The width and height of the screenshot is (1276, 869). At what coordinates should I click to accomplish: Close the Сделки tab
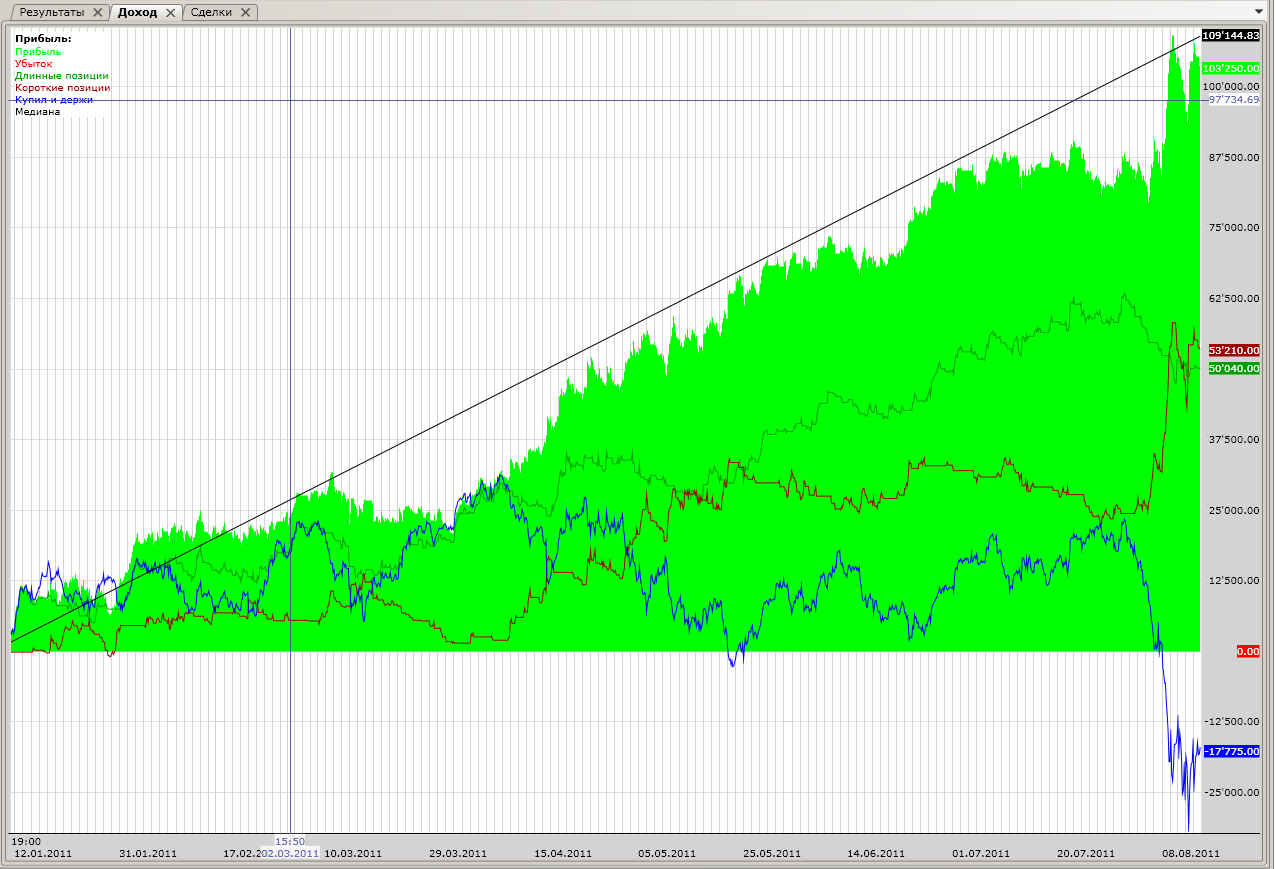(x=245, y=13)
